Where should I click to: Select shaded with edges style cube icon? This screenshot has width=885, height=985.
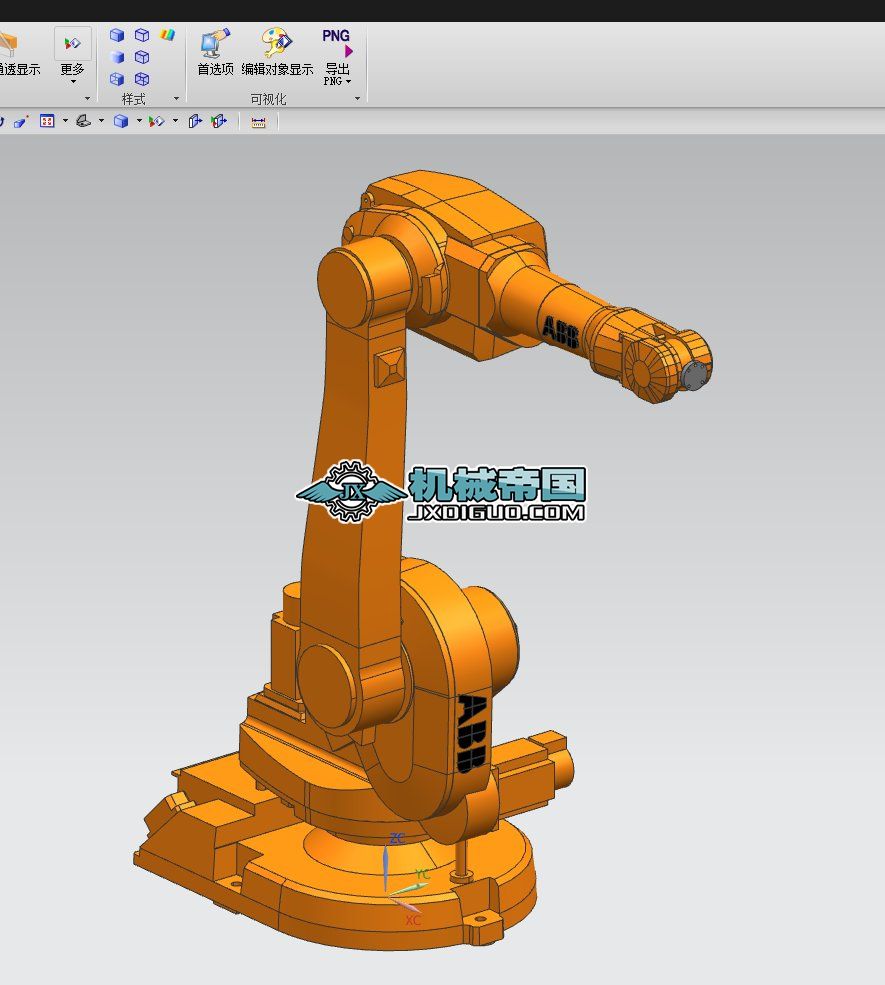[117, 35]
